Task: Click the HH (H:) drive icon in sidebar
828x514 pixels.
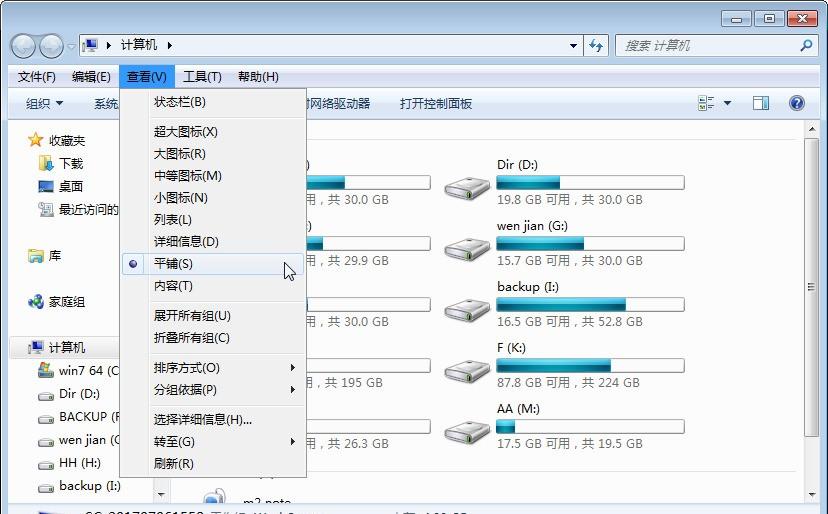Action: pos(46,465)
